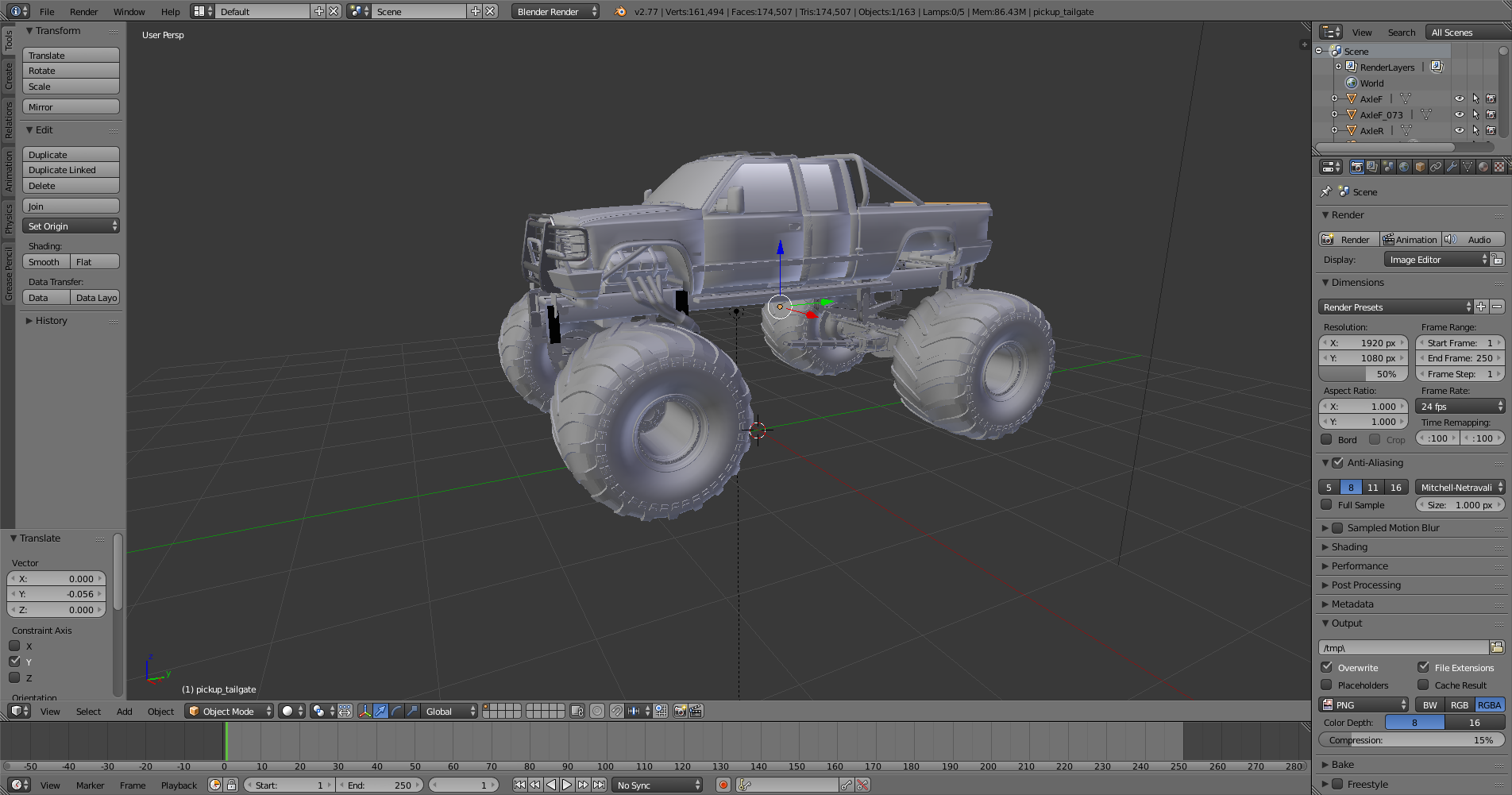Viewport: 1512px width, 795px height.
Task: Uncheck File Extensions
Action: (1423, 667)
